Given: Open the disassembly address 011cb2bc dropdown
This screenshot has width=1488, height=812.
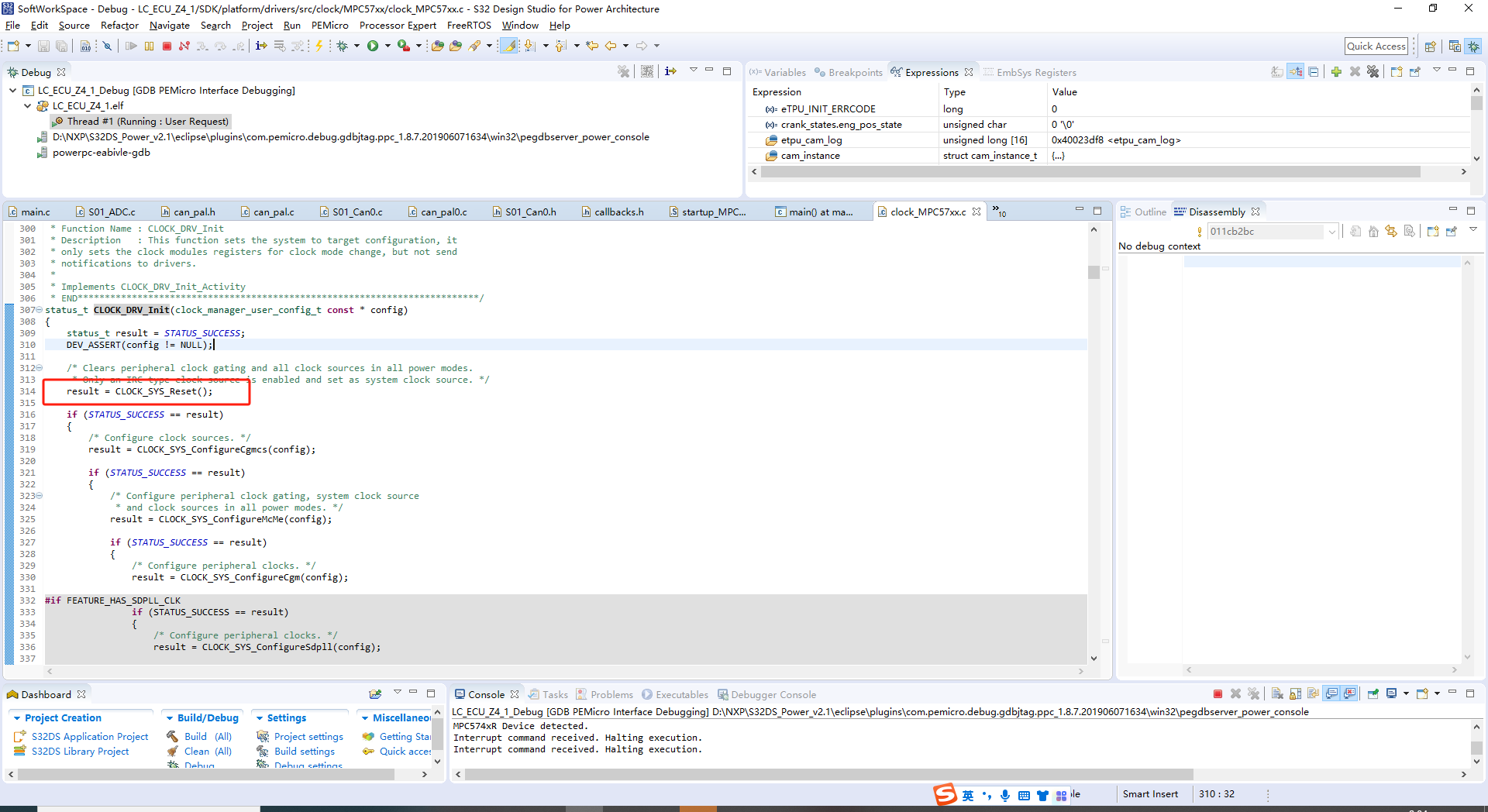Looking at the screenshot, I should 1331,232.
